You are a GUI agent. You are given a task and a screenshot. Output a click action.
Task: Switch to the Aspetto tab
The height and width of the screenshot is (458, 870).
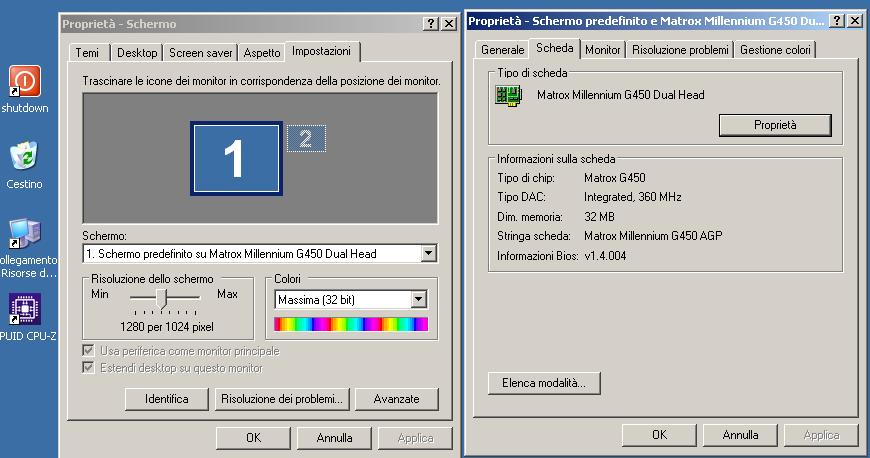262,53
